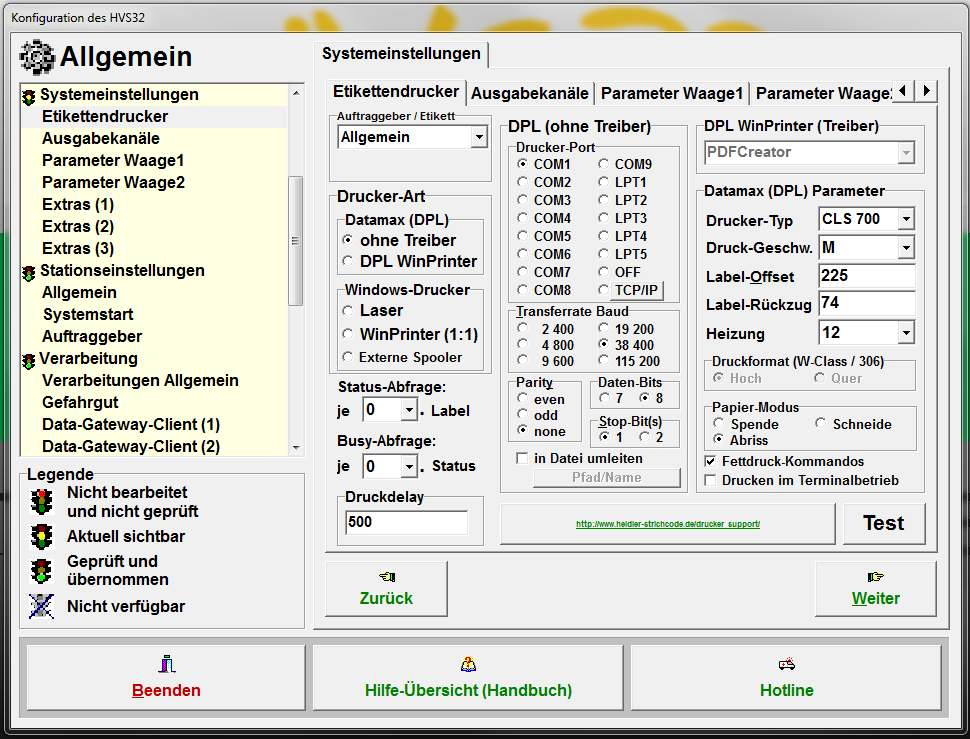Click the traffic light icon beside Systemeinstellungen
Screen dimensions: 970x739
click(28, 96)
